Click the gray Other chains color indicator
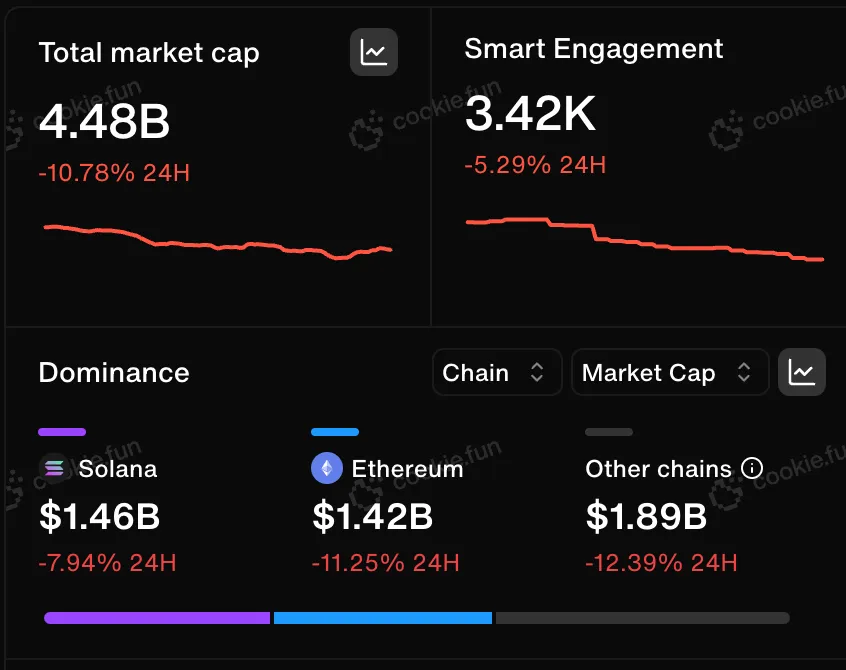 [609, 432]
